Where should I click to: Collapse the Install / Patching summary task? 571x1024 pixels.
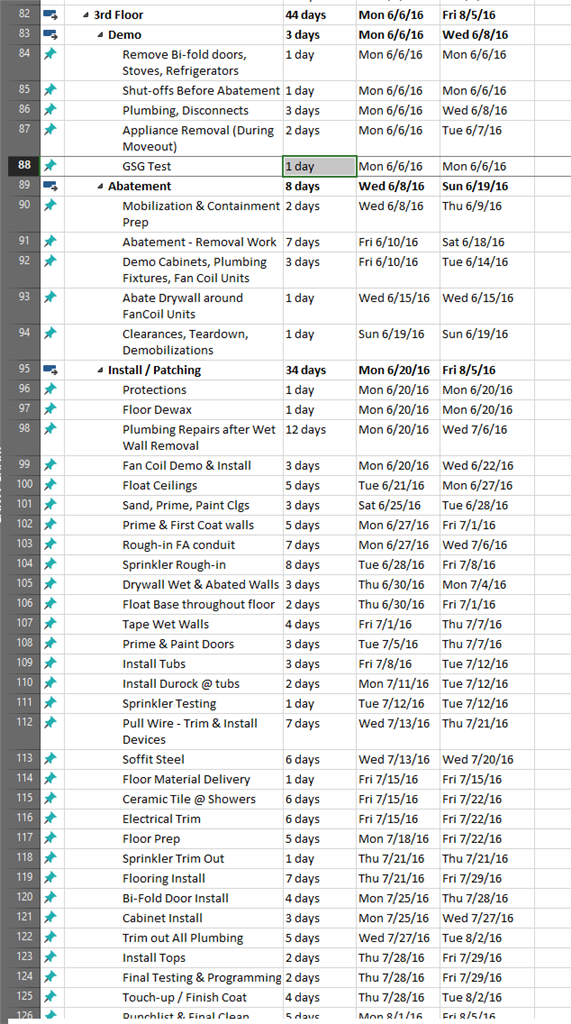tap(100, 371)
